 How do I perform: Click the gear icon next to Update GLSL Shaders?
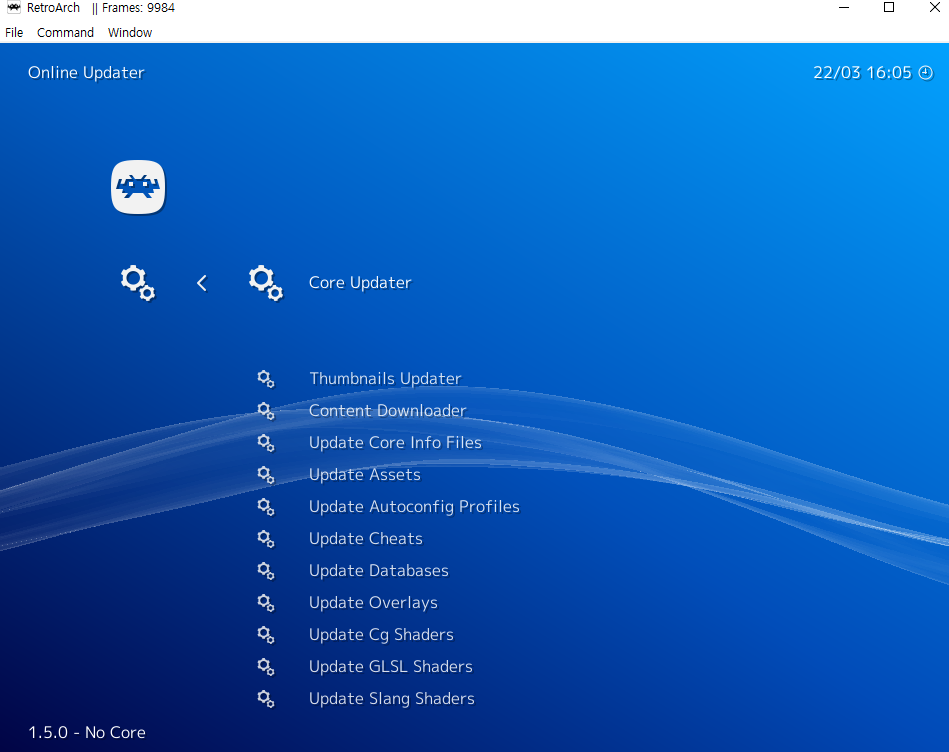(x=266, y=667)
